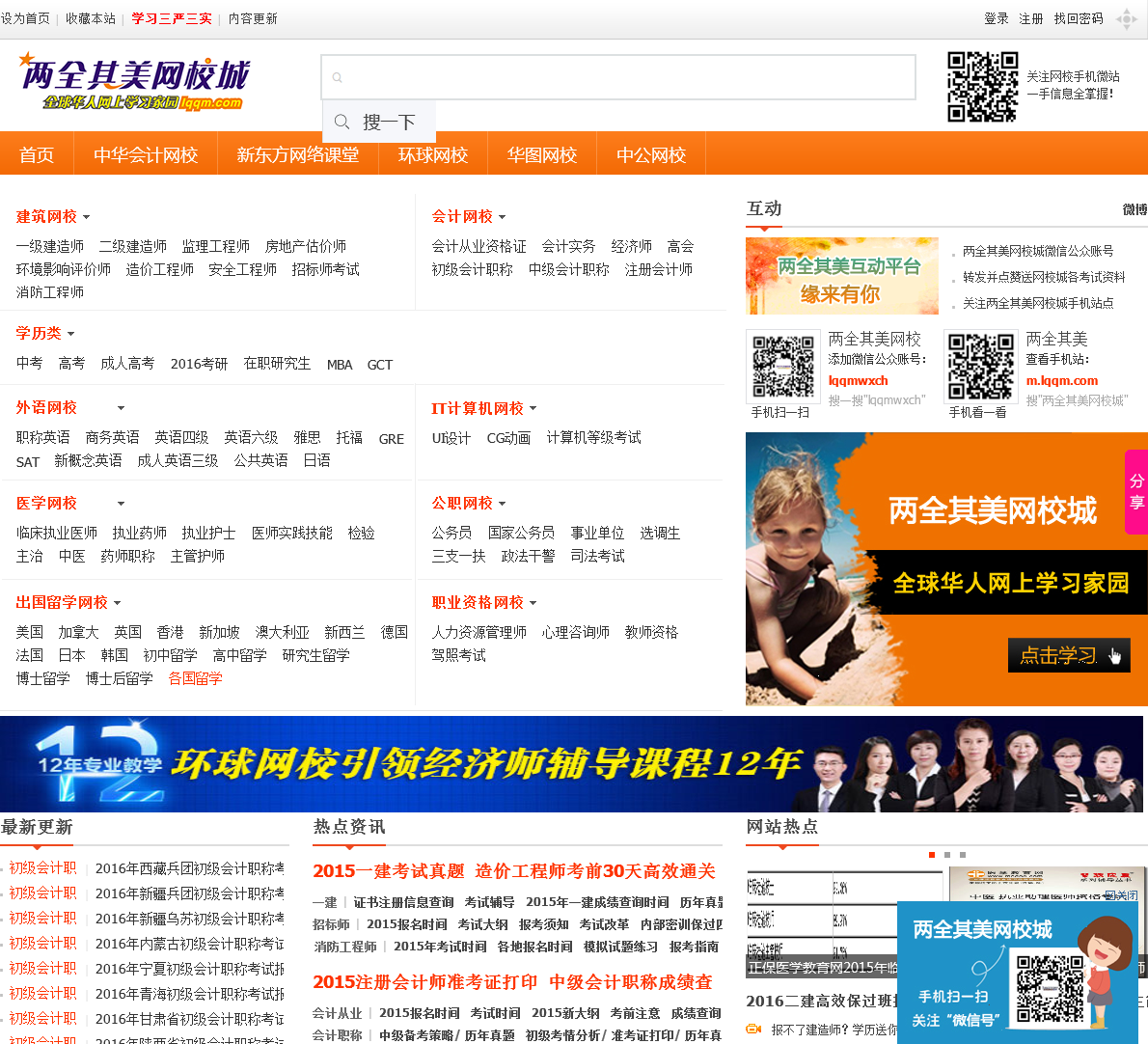The height and width of the screenshot is (1044, 1148).
Task: Expand the 职业资格网校 dropdown arrow
Action: (x=533, y=603)
